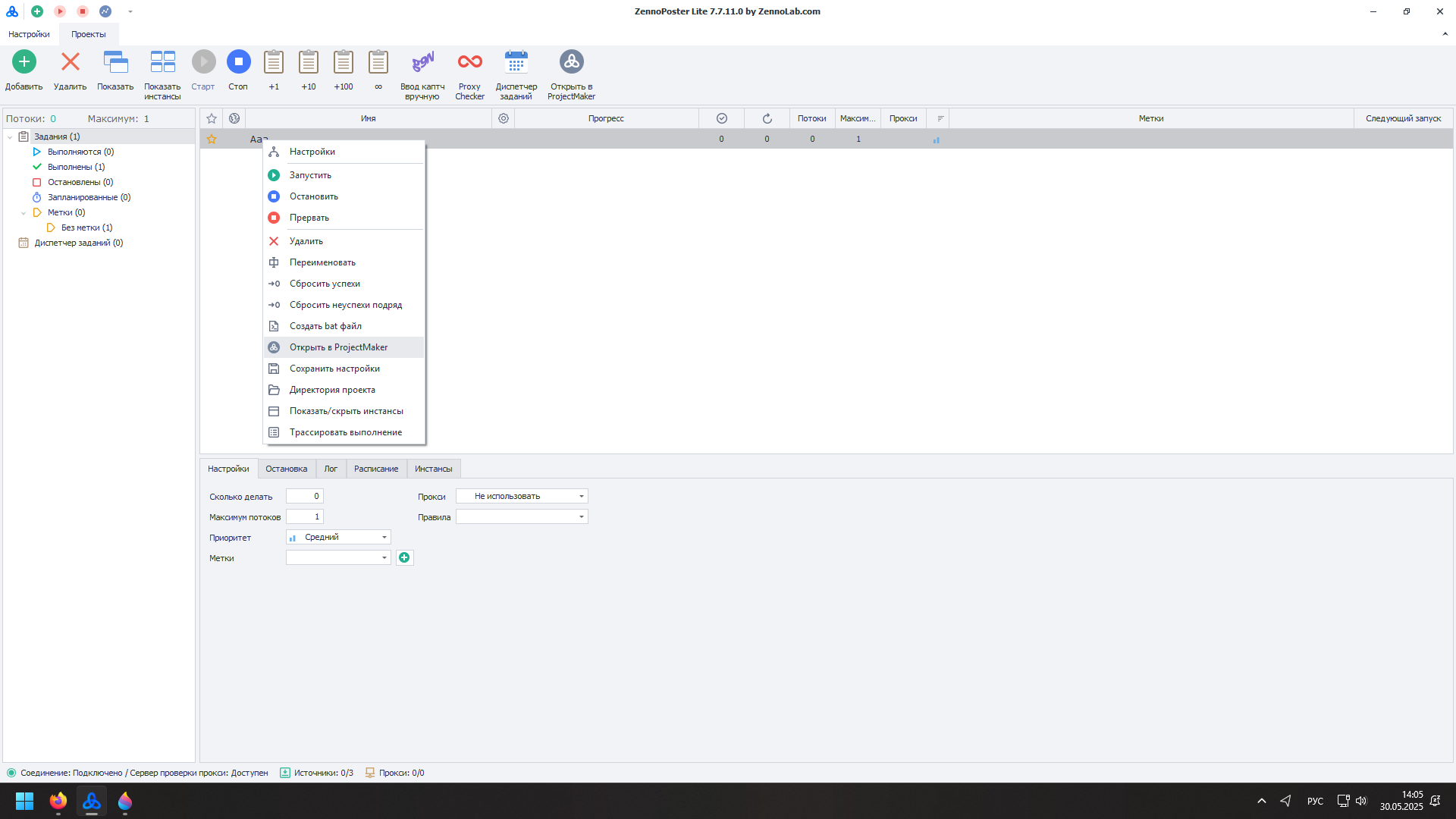Toggle the favorite star on project row
This screenshot has height=819, width=1456.
pyautogui.click(x=212, y=140)
